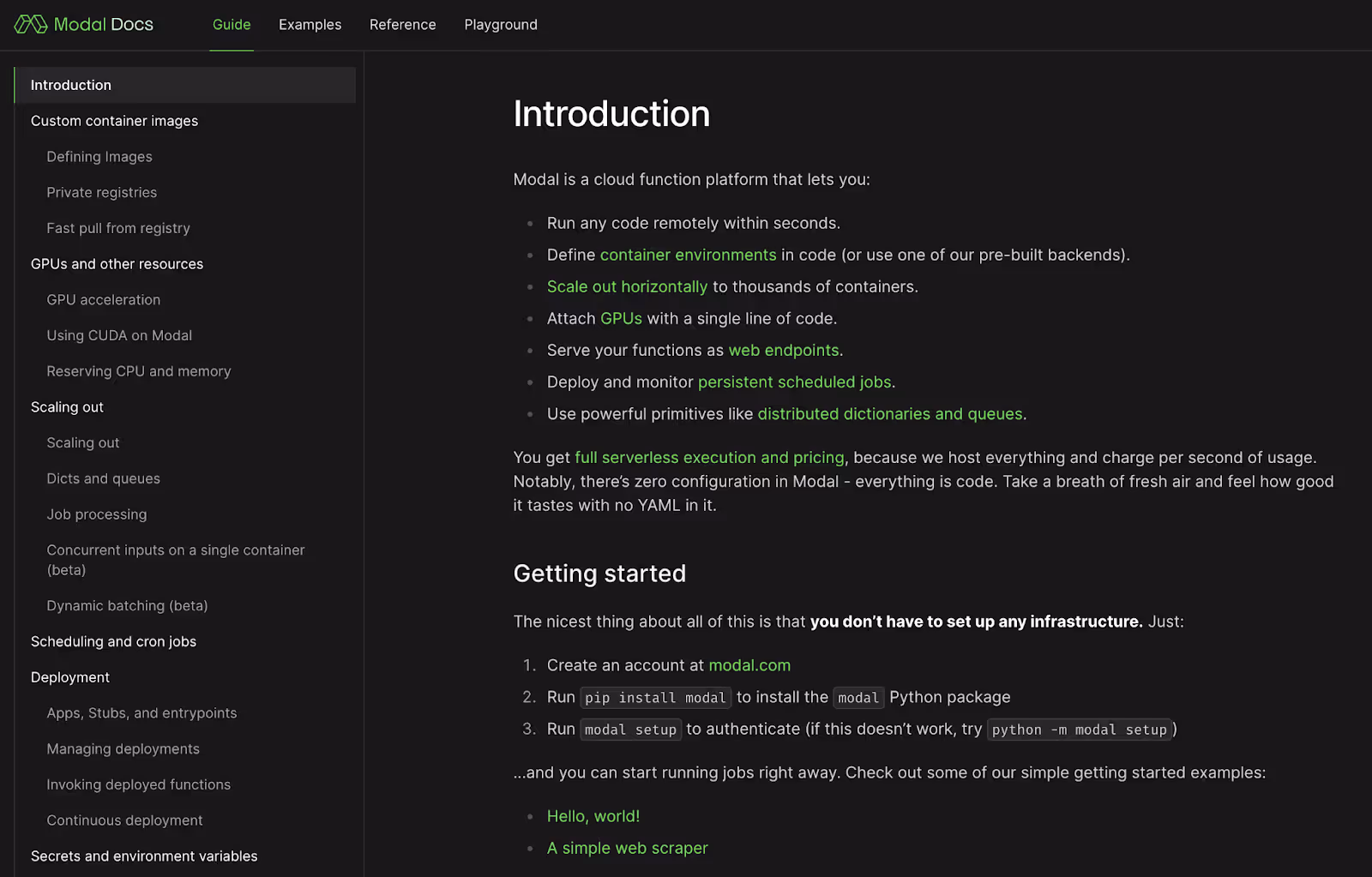Open the web endpoints link
The height and width of the screenshot is (877, 1372).
pyautogui.click(x=784, y=350)
